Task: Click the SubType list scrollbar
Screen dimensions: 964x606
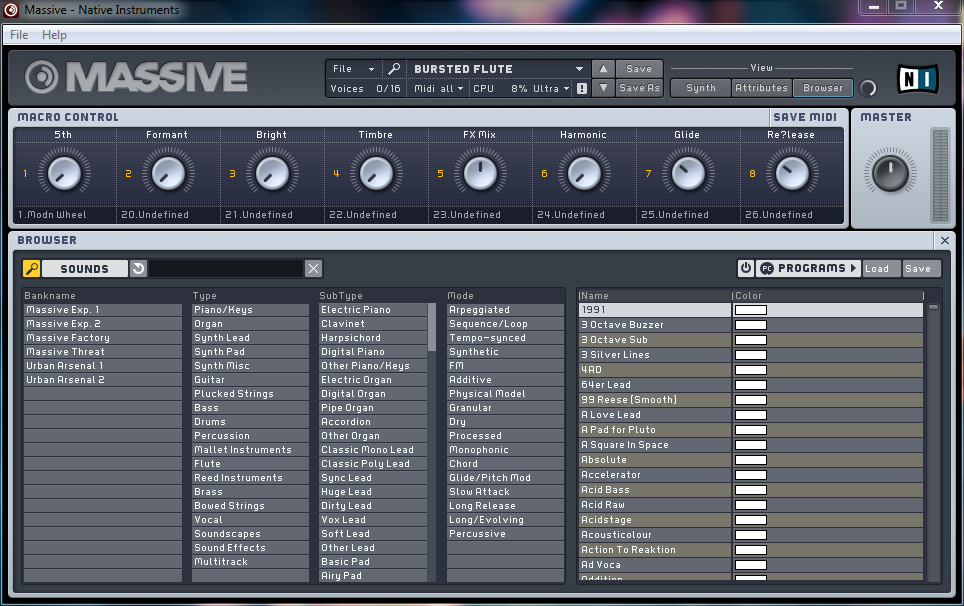Action: click(x=432, y=328)
